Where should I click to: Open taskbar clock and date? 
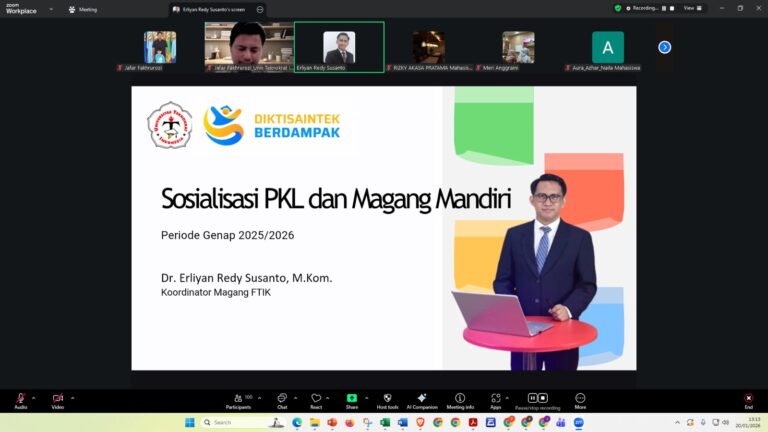click(x=748, y=422)
